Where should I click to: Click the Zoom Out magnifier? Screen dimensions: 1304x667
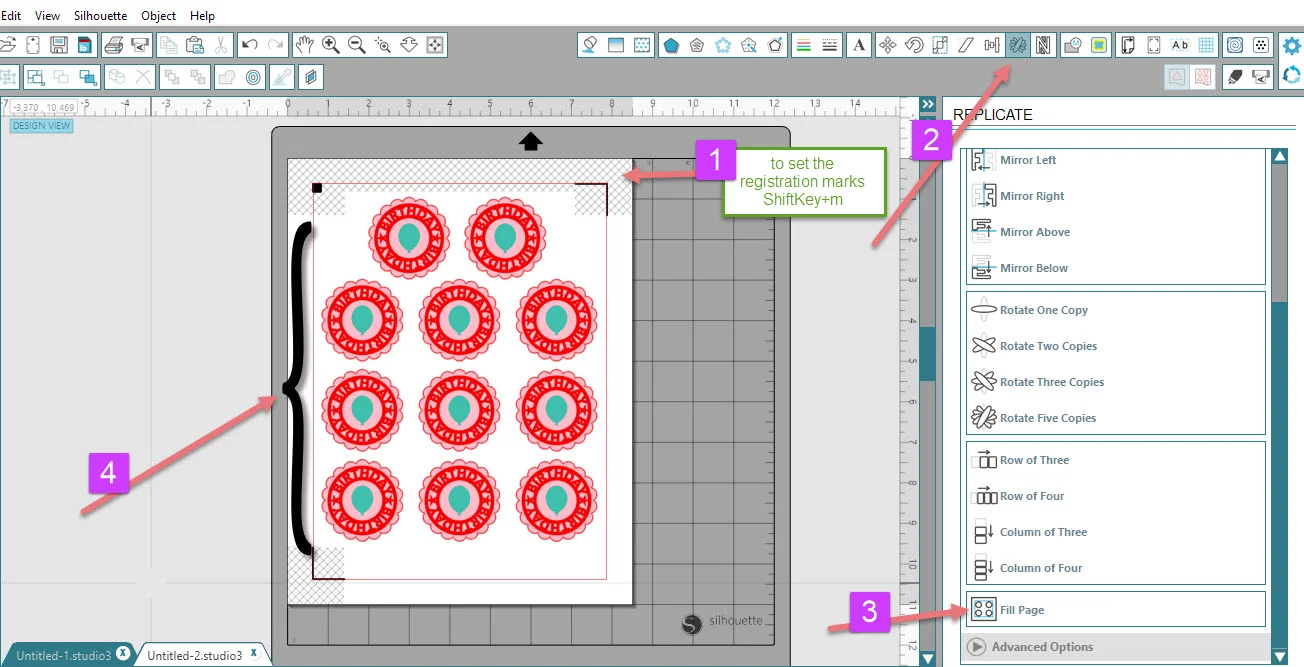pyautogui.click(x=356, y=45)
